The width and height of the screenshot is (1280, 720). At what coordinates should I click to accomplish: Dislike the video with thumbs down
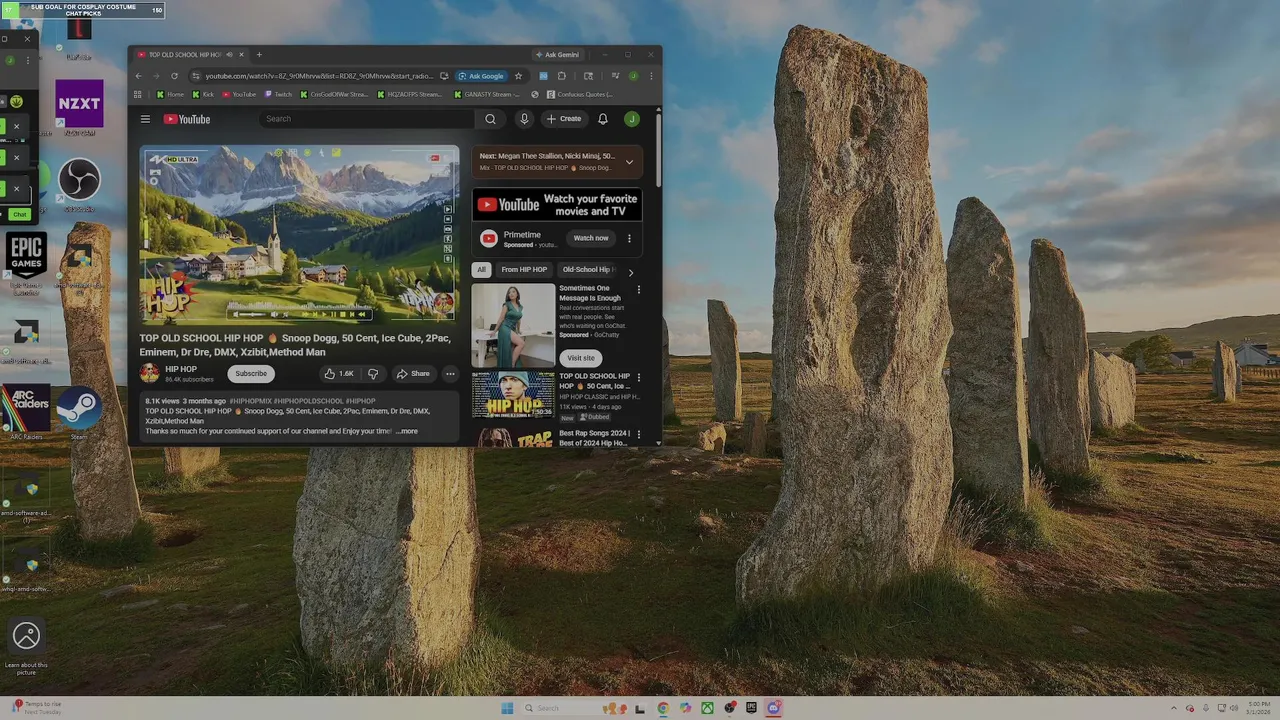tap(373, 374)
